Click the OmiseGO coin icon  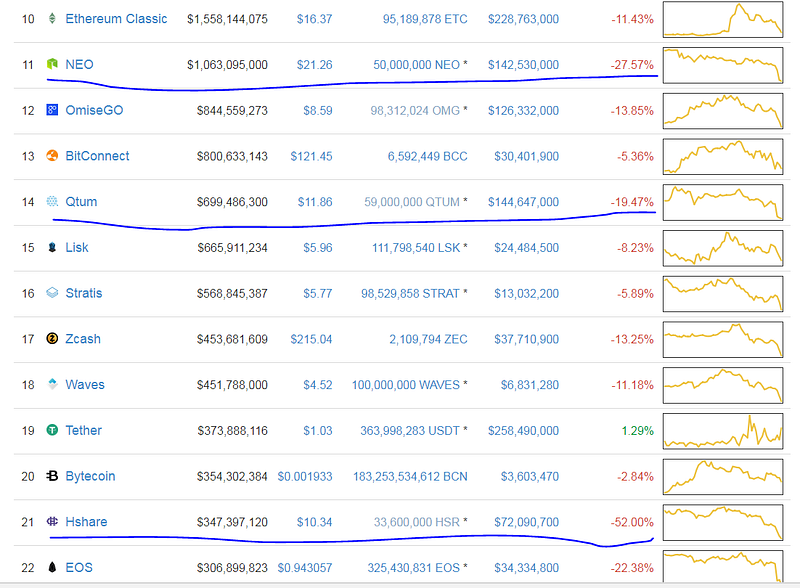coord(52,110)
